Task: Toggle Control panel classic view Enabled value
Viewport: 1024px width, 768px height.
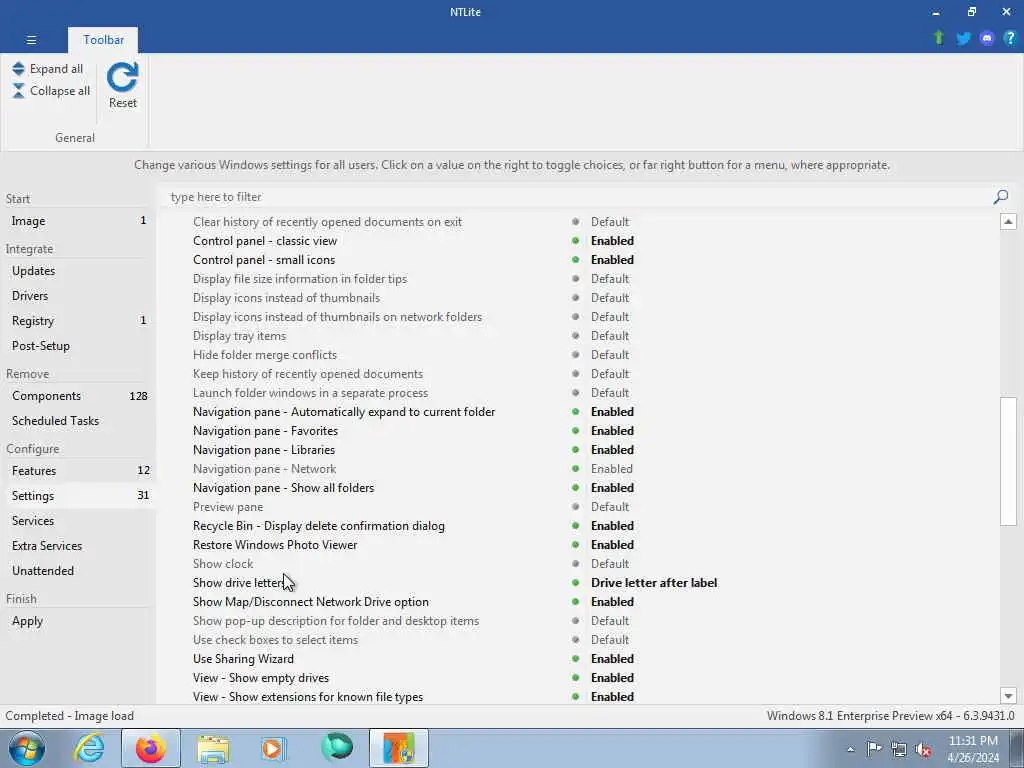Action: (x=612, y=240)
